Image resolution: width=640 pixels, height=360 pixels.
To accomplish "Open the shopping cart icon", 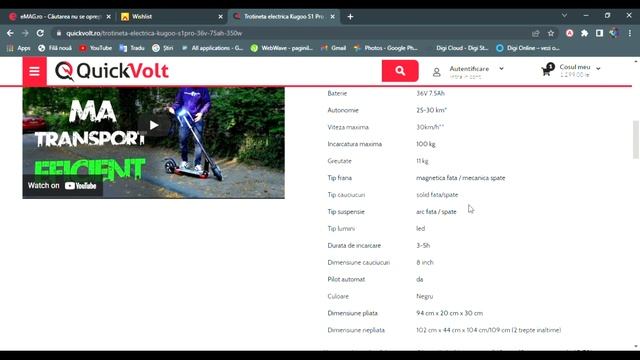I will click(x=547, y=71).
